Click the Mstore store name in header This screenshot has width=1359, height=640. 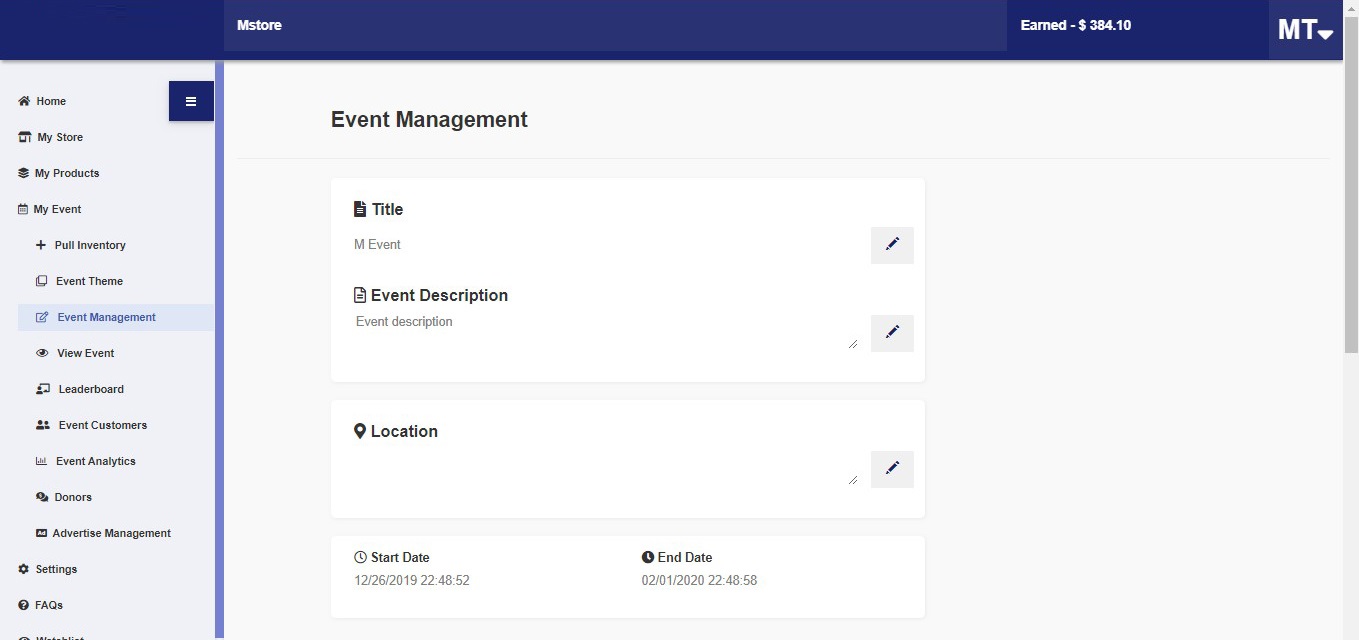(259, 25)
